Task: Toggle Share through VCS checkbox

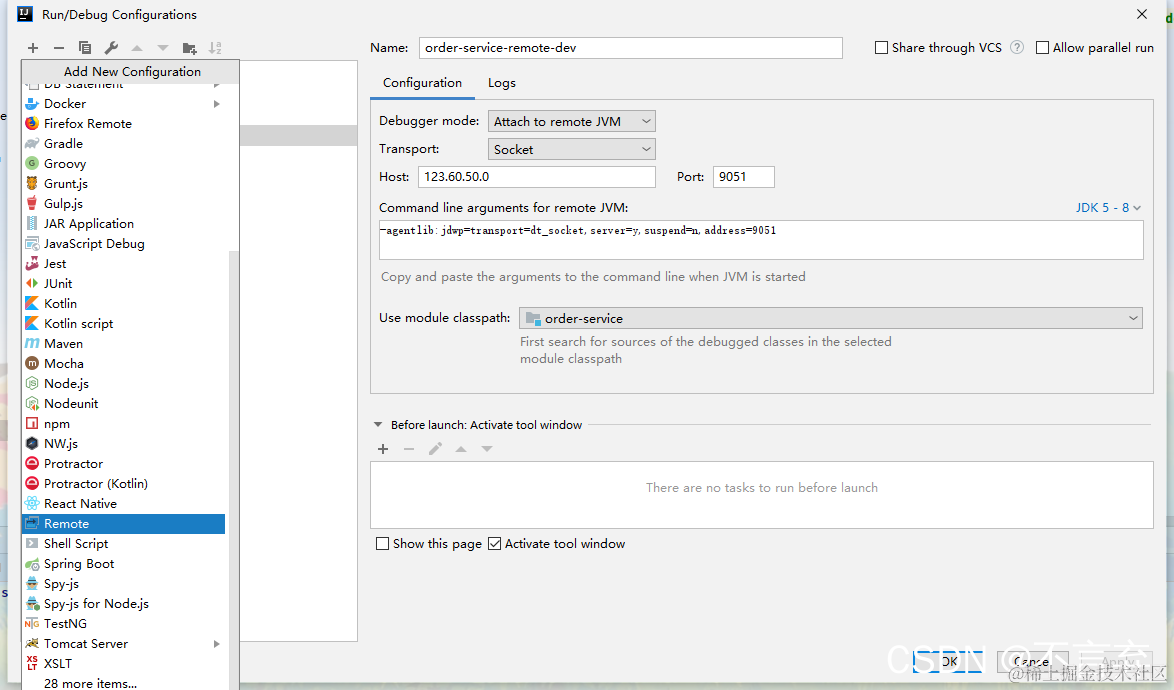Action: [x=881, y=47]
